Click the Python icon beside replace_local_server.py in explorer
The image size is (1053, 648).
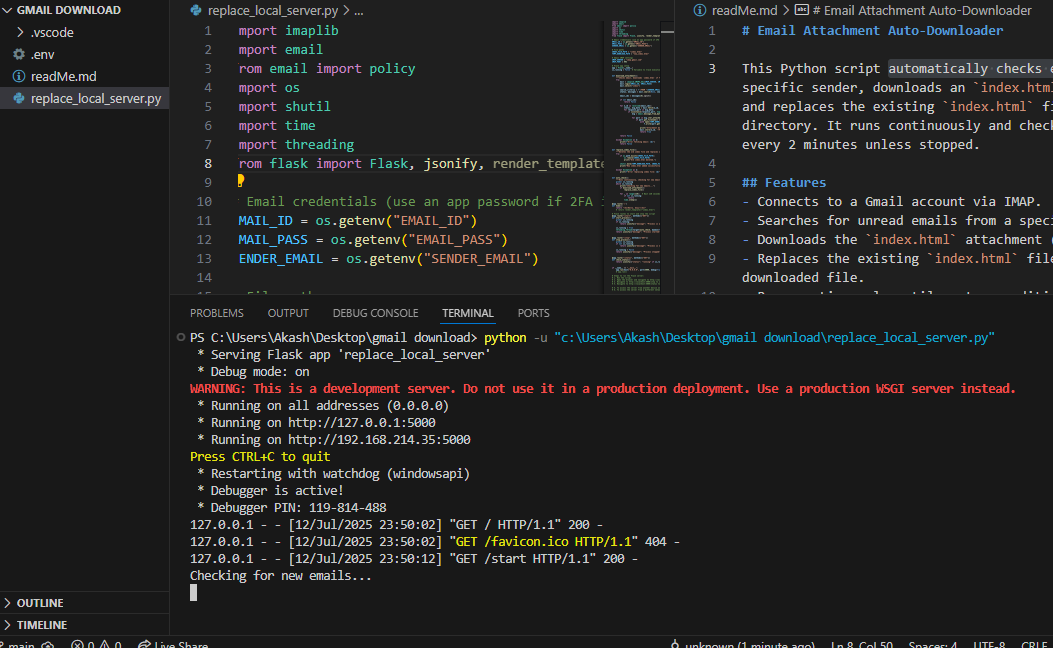[x=18, y=98]
